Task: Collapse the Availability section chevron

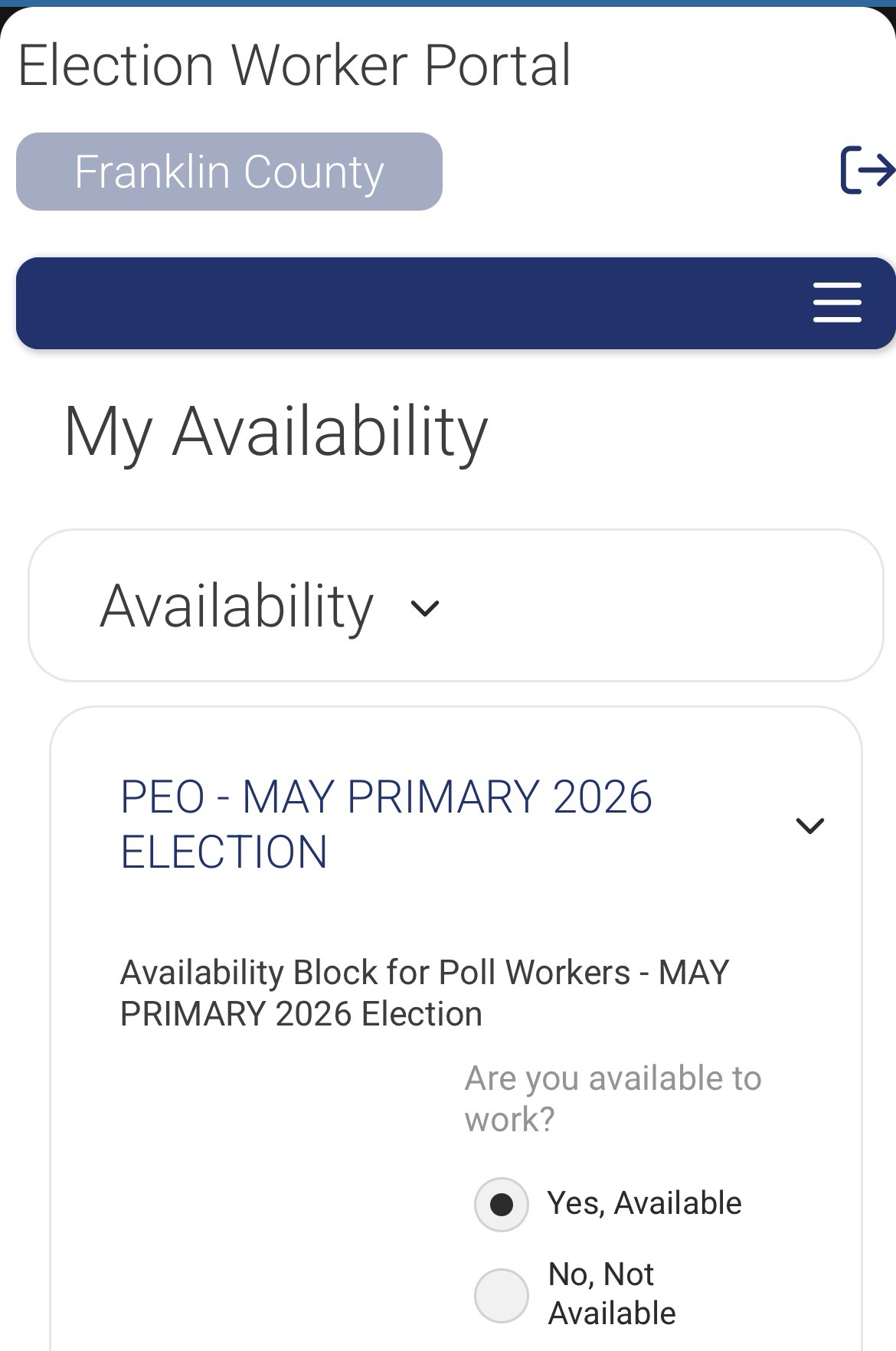Action: tap(425, 609)
